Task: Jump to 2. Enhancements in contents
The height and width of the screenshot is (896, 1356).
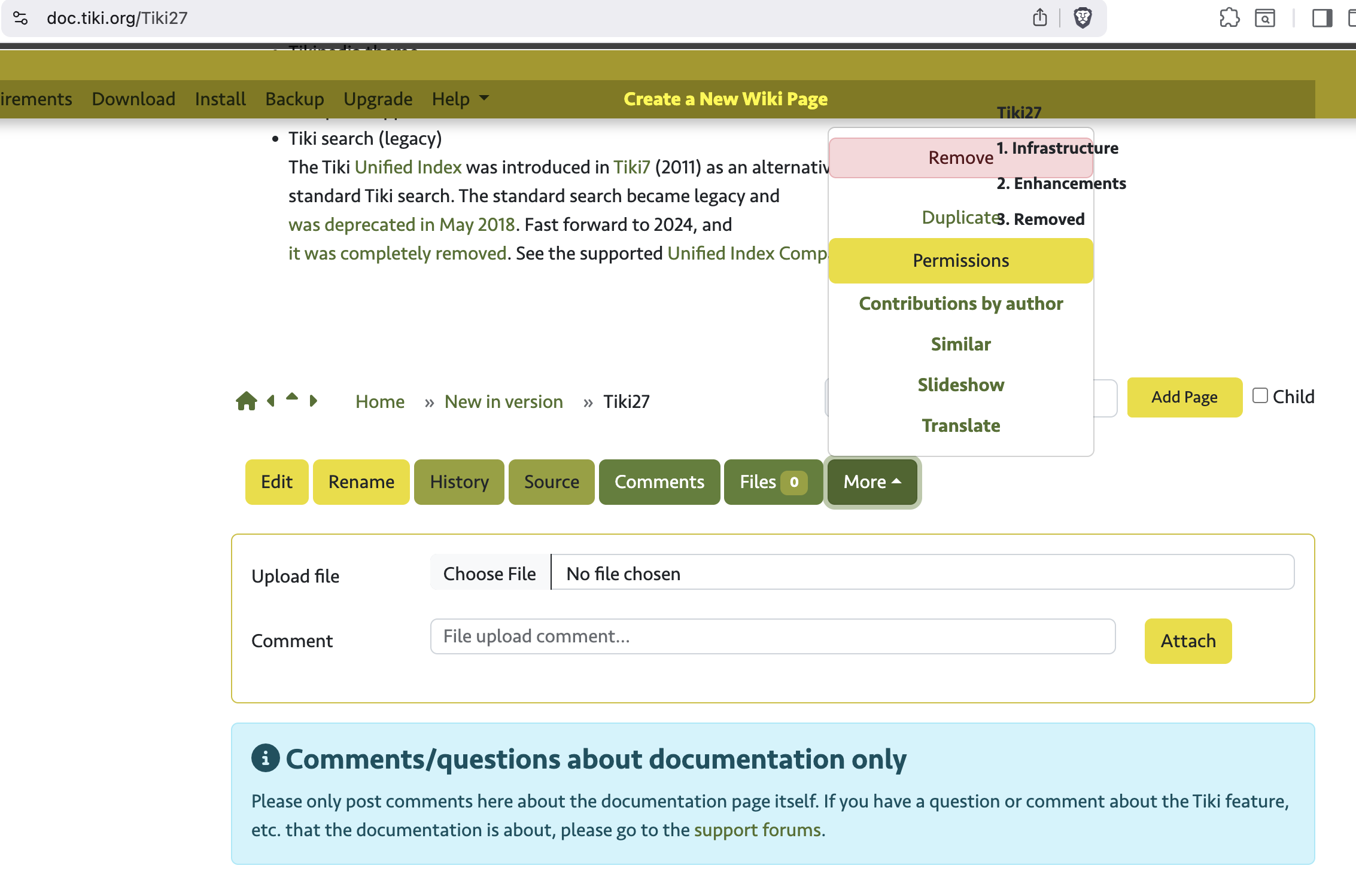Action: pyautogui.click(x=1061, y=183)
